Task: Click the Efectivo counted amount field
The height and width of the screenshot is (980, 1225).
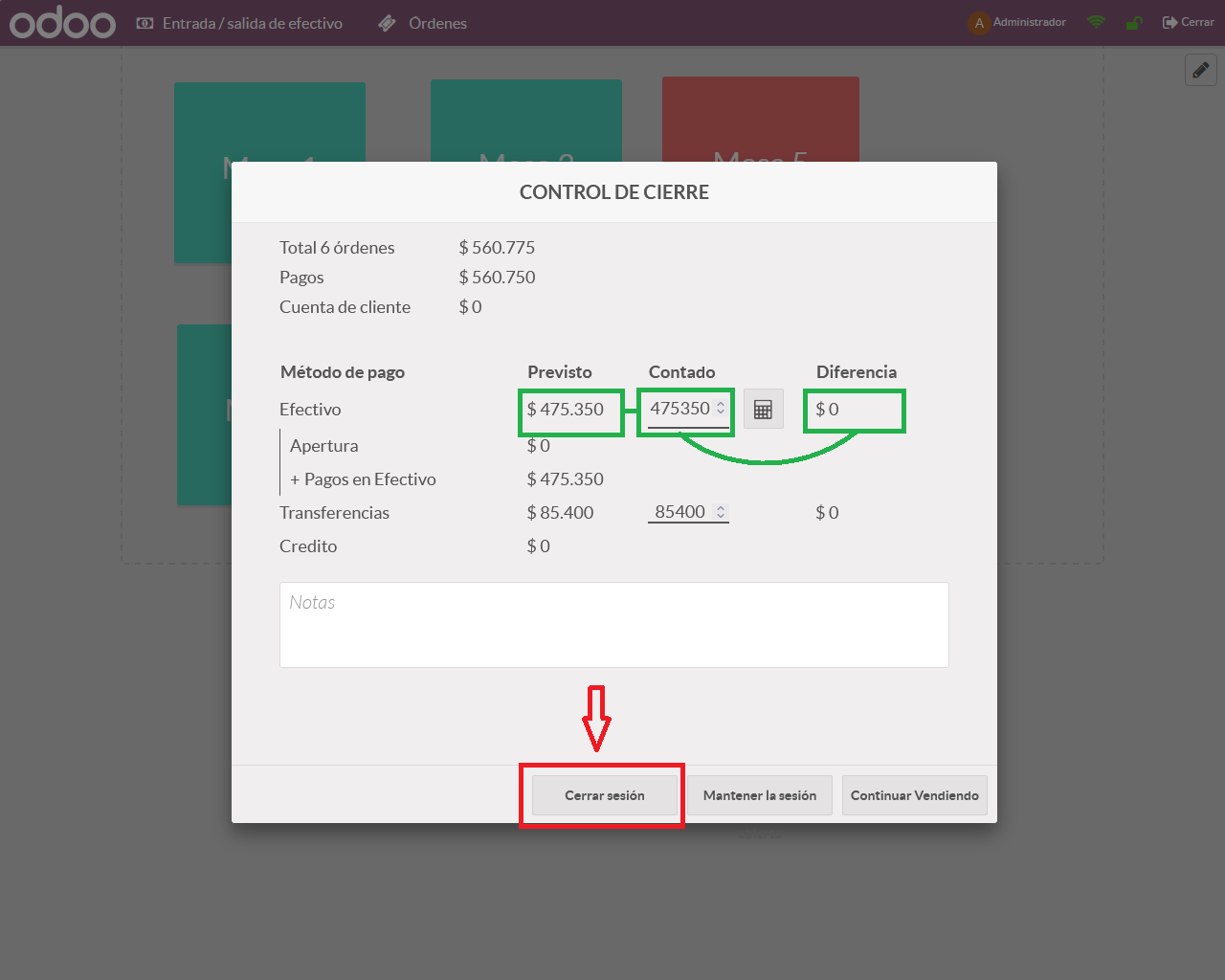Action: 679,409
